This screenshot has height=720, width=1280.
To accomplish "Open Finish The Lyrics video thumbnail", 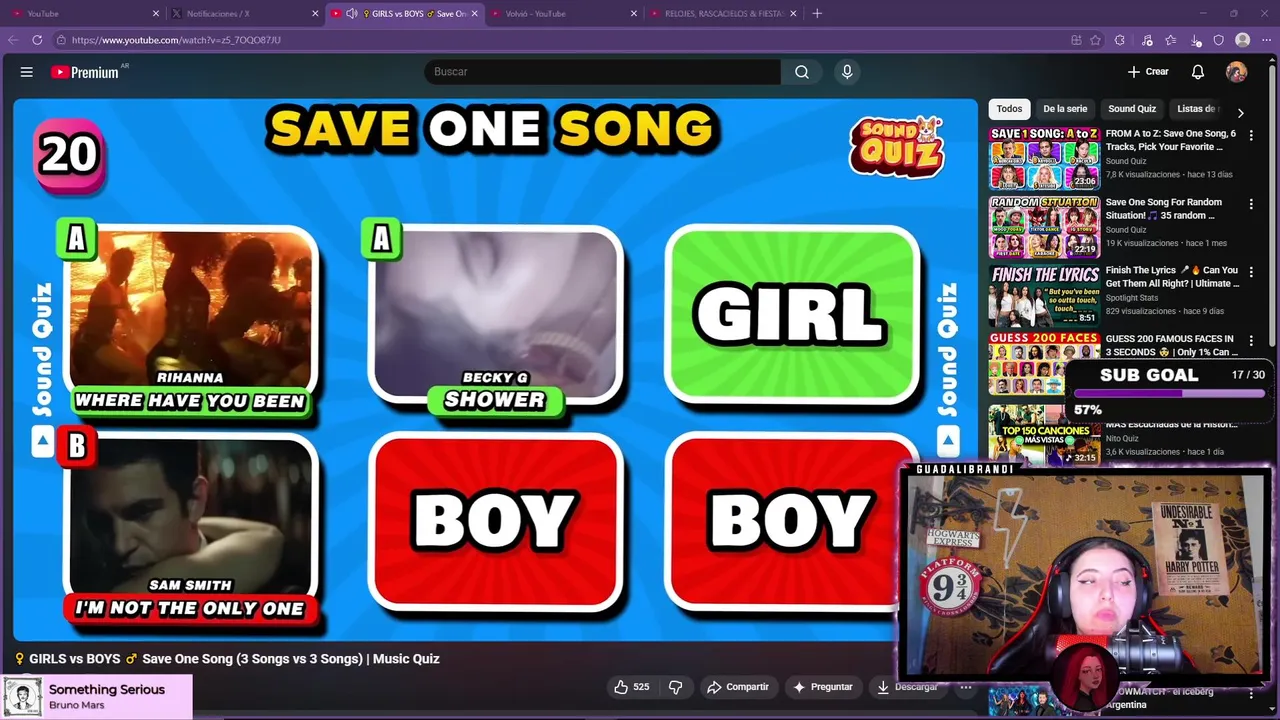I will (1044, 295).
